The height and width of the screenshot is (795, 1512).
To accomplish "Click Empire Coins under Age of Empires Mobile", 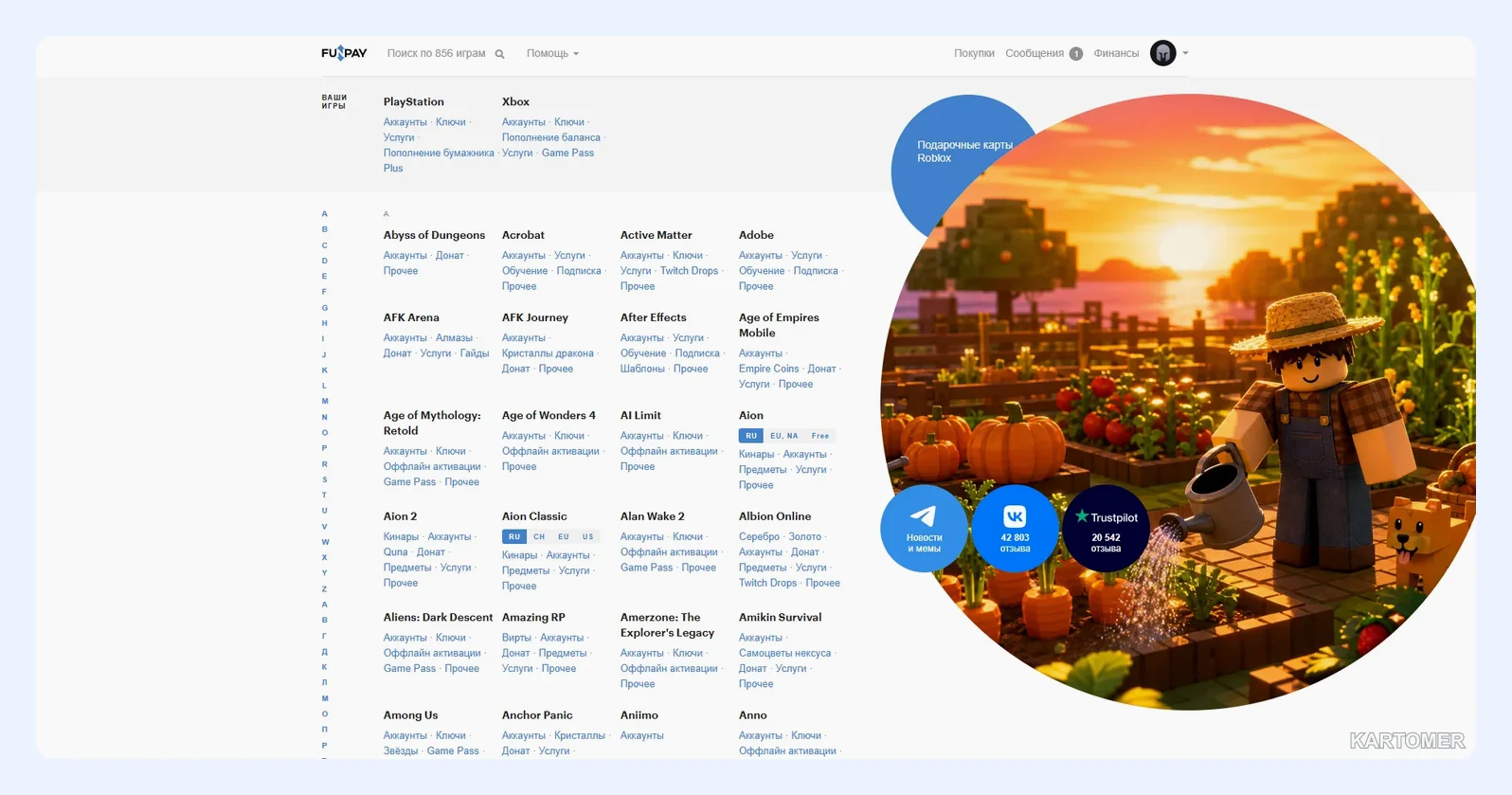I will pyautogui.click(x=768, y=369).
